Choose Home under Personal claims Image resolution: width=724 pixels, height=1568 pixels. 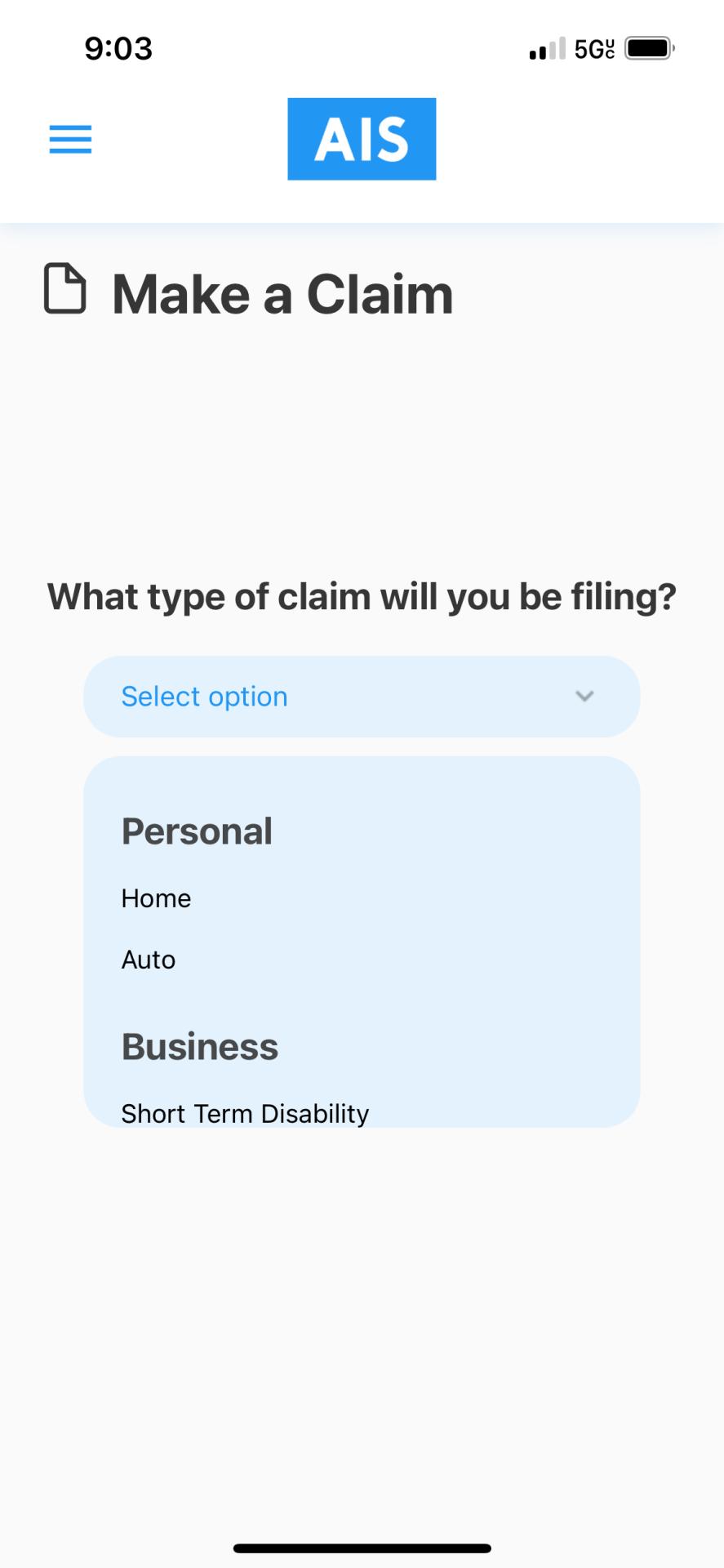pyautogui.click(x=156, y=898)
